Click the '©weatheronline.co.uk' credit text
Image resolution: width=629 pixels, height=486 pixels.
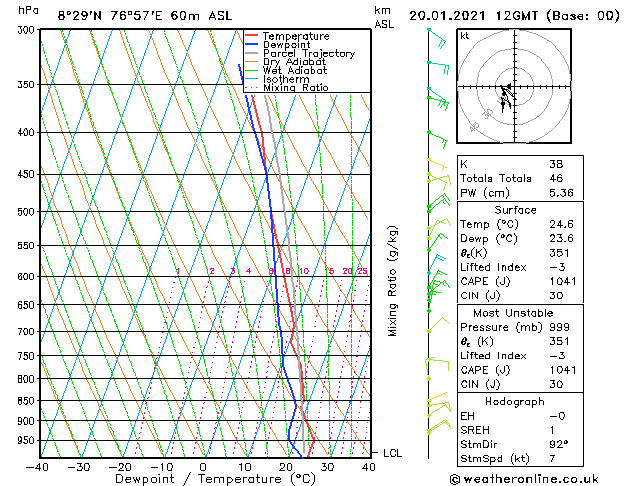point(524,479)
